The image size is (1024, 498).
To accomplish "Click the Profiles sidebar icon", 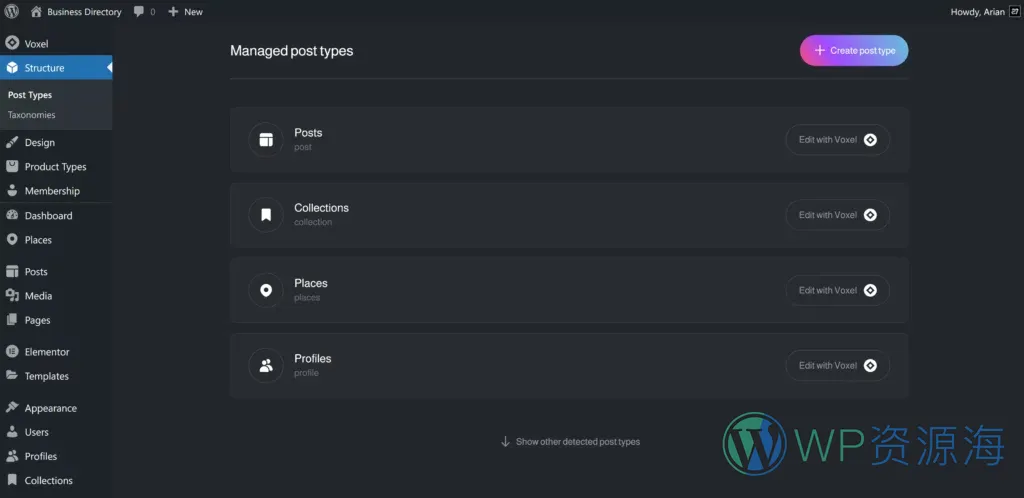I will click(x=12, y=456).
